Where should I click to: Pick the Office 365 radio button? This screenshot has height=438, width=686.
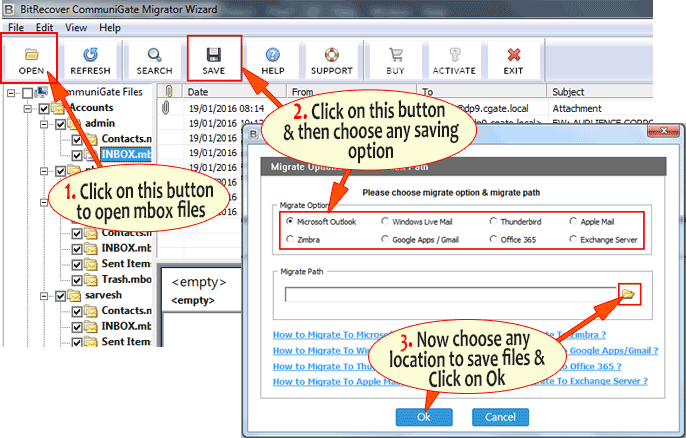click(x=494, y=239)
